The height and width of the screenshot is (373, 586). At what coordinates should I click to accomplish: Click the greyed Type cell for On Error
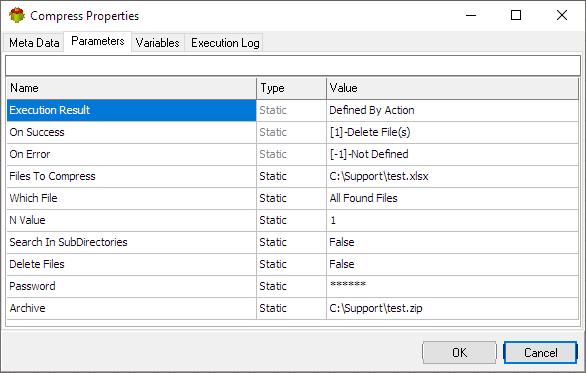(292, 154)
